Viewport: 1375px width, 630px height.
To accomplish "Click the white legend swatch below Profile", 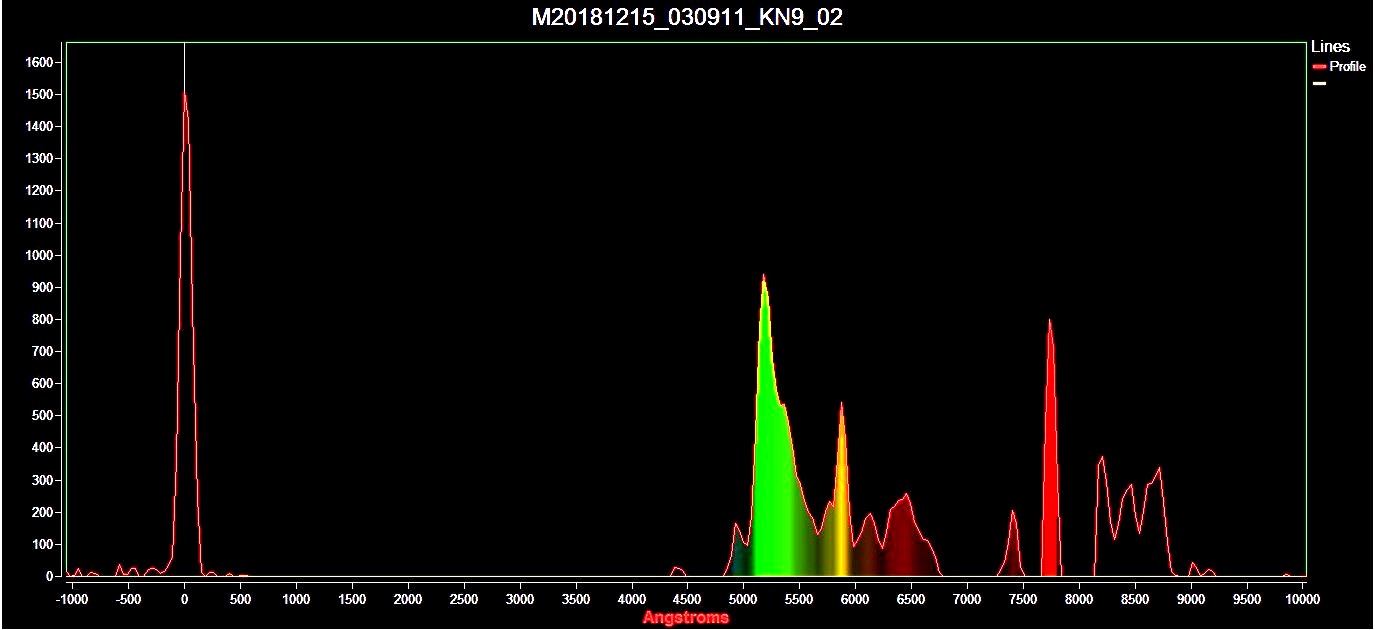I will pos(1319,84).
